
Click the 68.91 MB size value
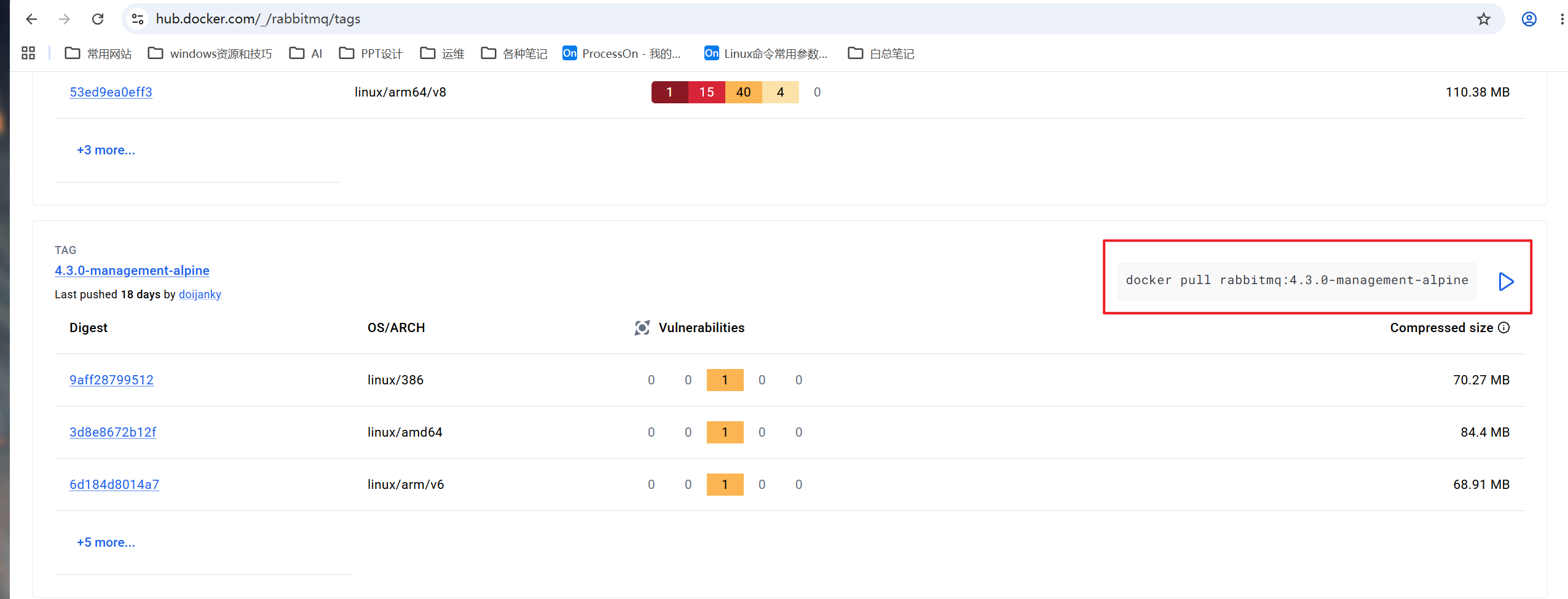click(1481, 485)
